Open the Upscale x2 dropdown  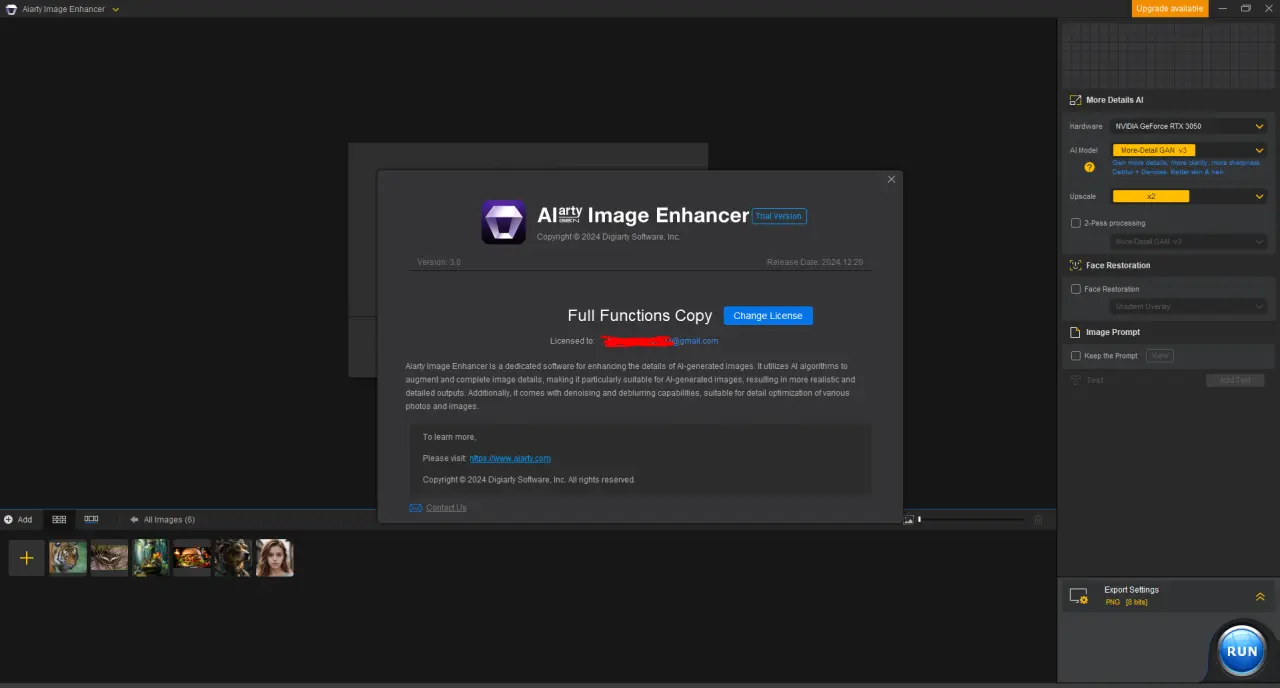click(x=1188, y=197)
